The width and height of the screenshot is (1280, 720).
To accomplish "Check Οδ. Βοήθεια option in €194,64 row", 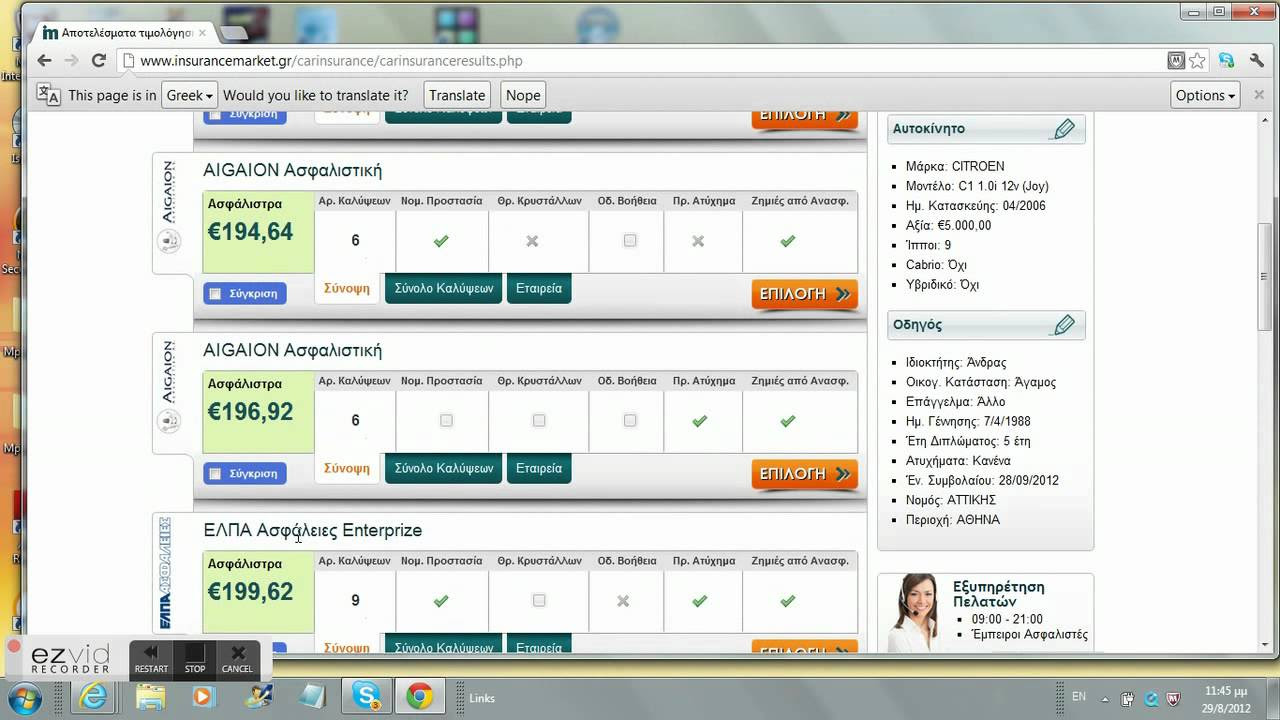I will [630, 240].
